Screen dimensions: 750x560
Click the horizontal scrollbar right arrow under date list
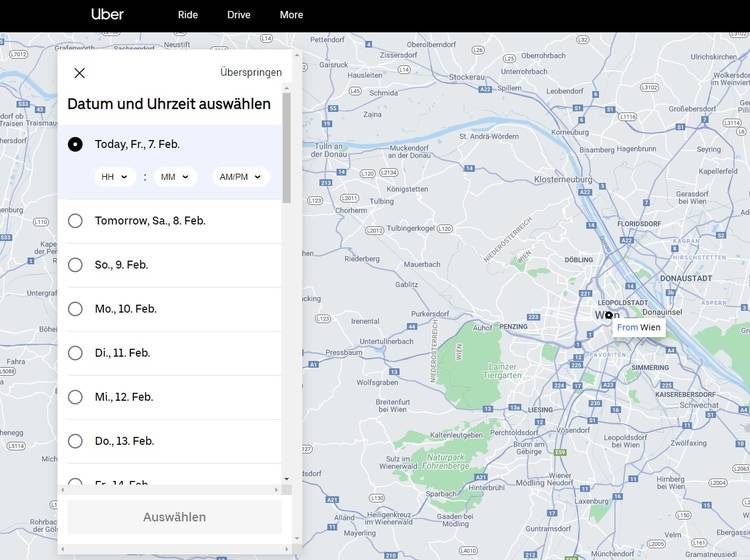(x=276, y=490)
